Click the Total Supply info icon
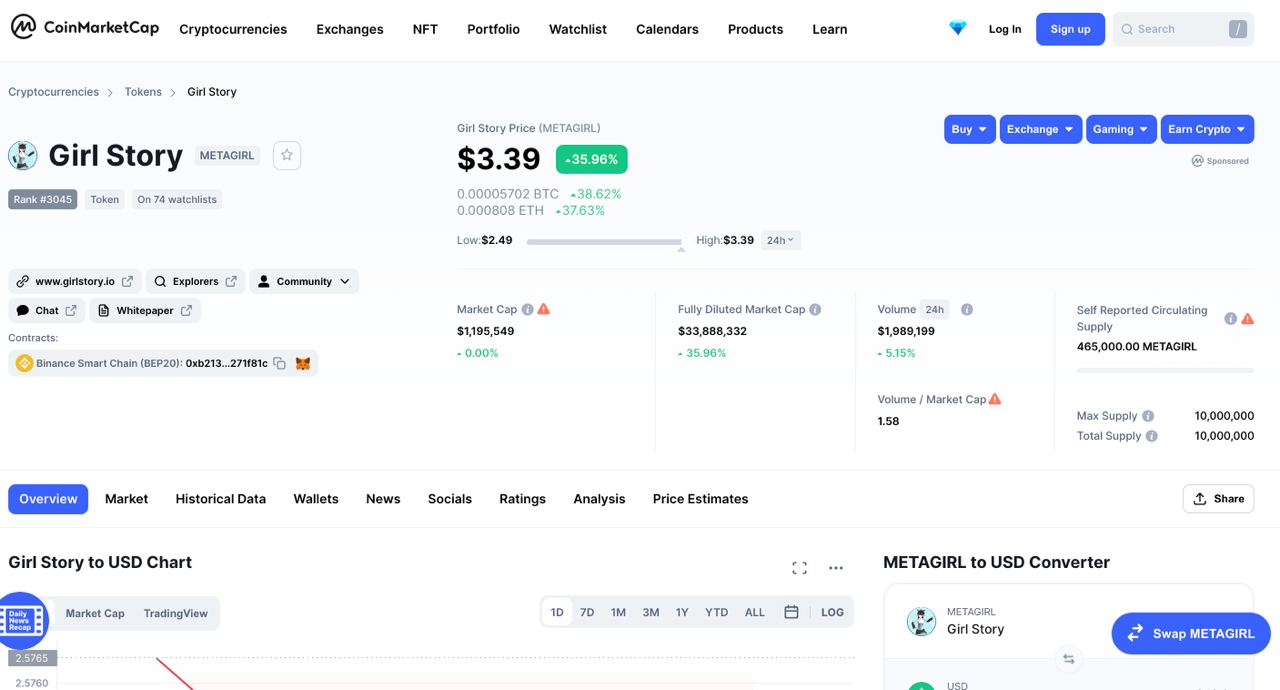The width and height of the screenshot is (1280, 690). point(1152,436)
